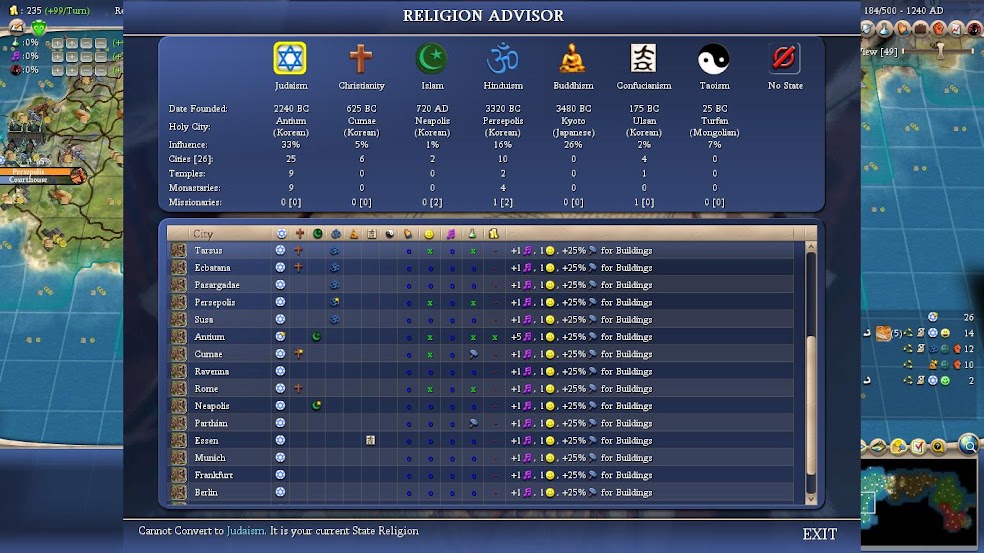Click Hinduism holy icon in Persepolis row
Screen dimensions: 984x553
tap(335, 302)
